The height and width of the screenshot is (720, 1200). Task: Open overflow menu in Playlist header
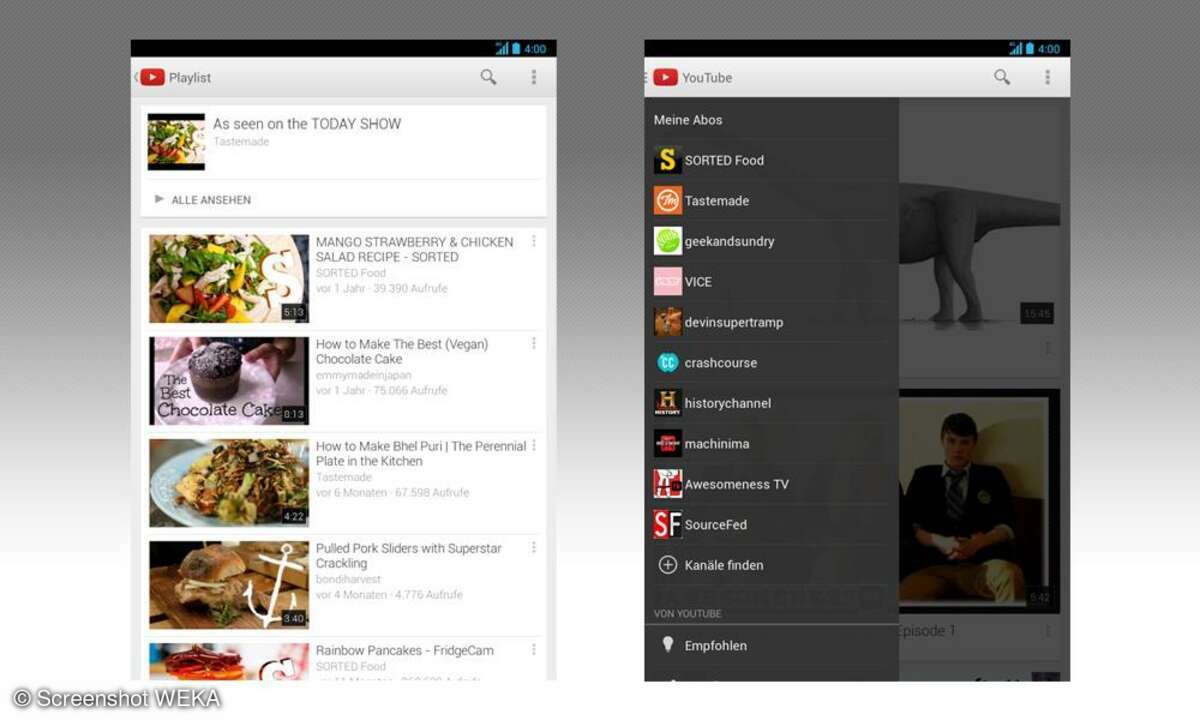point(534,77)
